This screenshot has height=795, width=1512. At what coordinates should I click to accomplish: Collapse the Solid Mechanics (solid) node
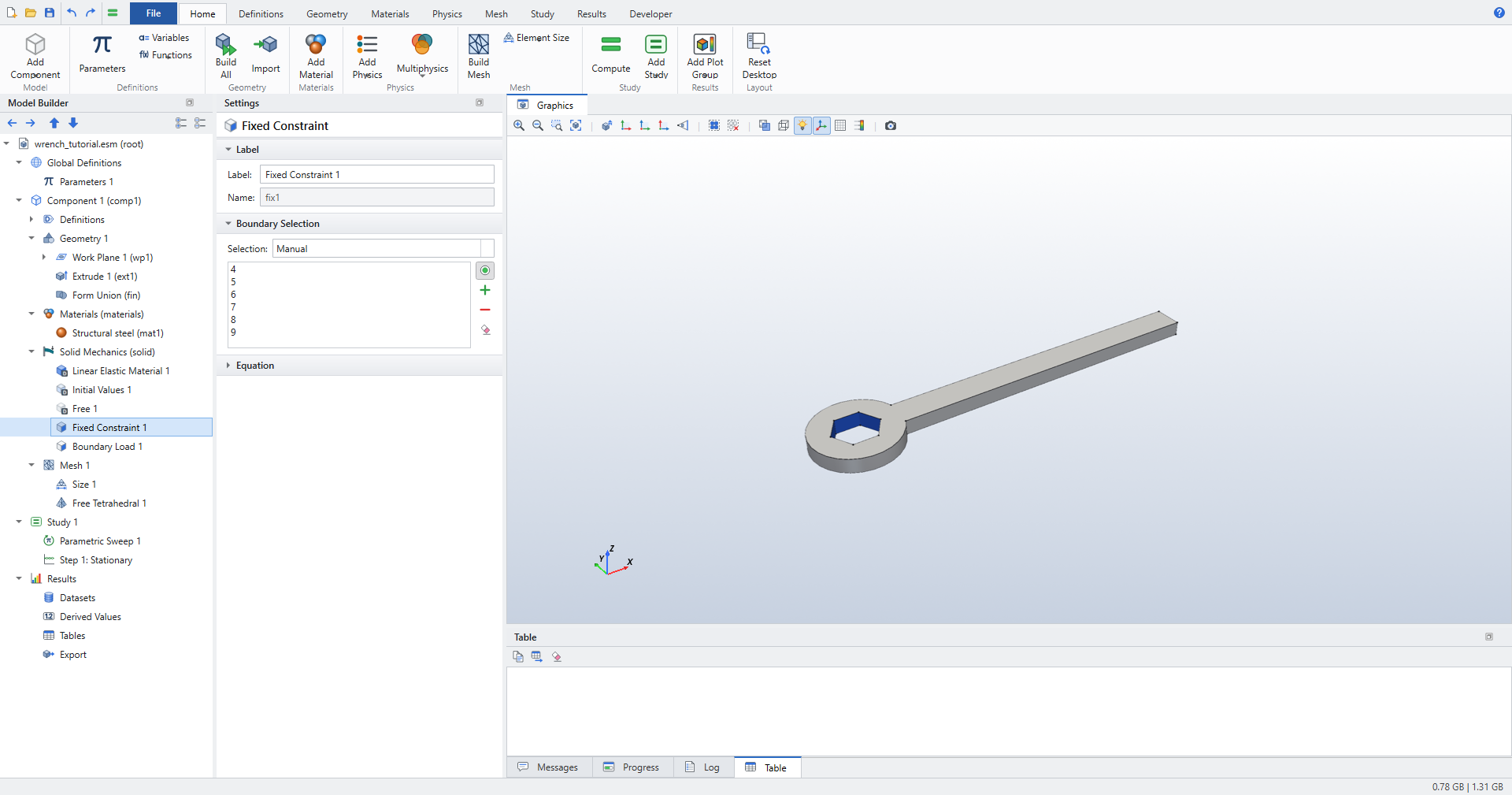pyautogui.click(x=31, y=352)
